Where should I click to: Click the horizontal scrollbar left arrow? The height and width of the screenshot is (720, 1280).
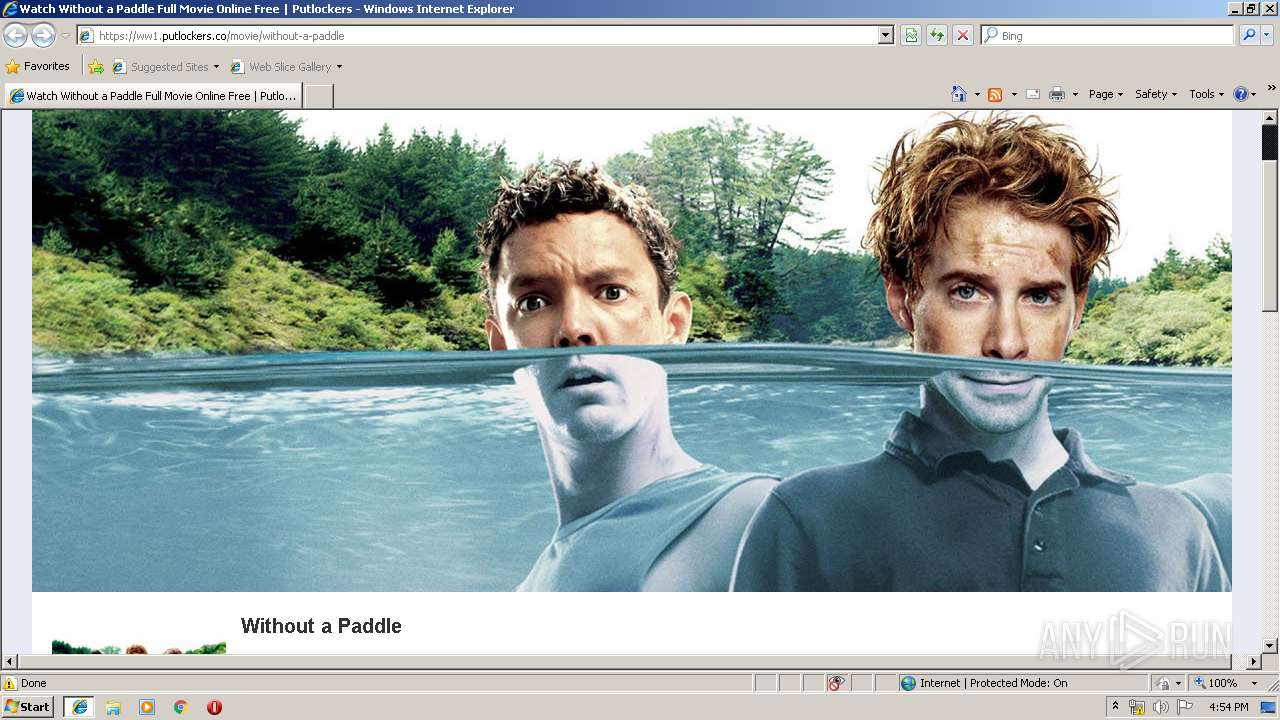pos(10,662)
